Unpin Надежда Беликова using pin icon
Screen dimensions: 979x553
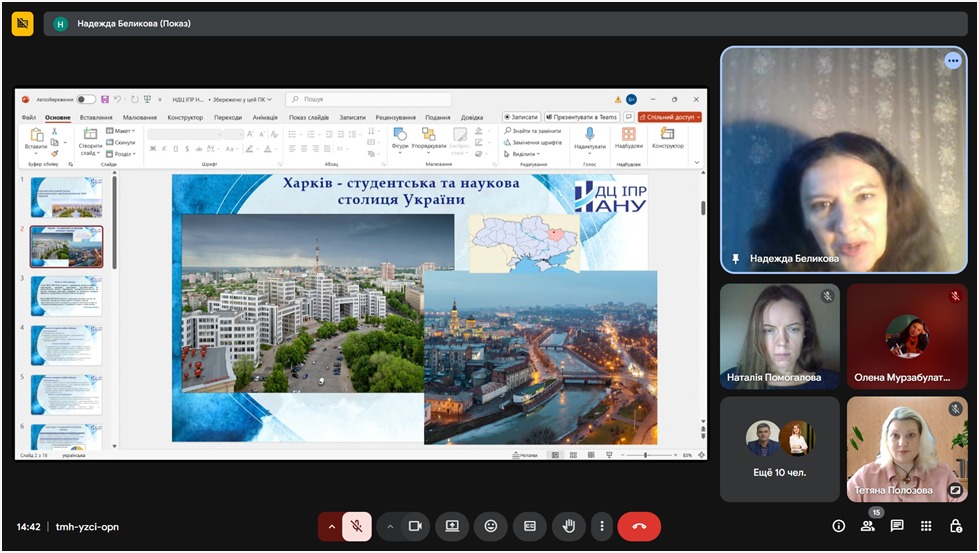click(x=735, y=258)
